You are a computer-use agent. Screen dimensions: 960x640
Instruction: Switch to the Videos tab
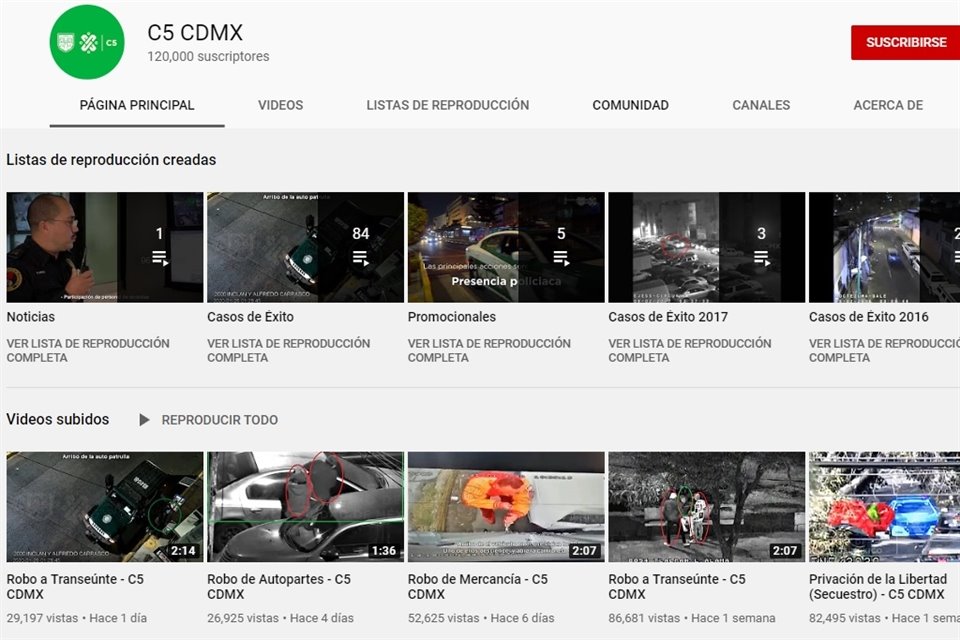coord(280,105)
